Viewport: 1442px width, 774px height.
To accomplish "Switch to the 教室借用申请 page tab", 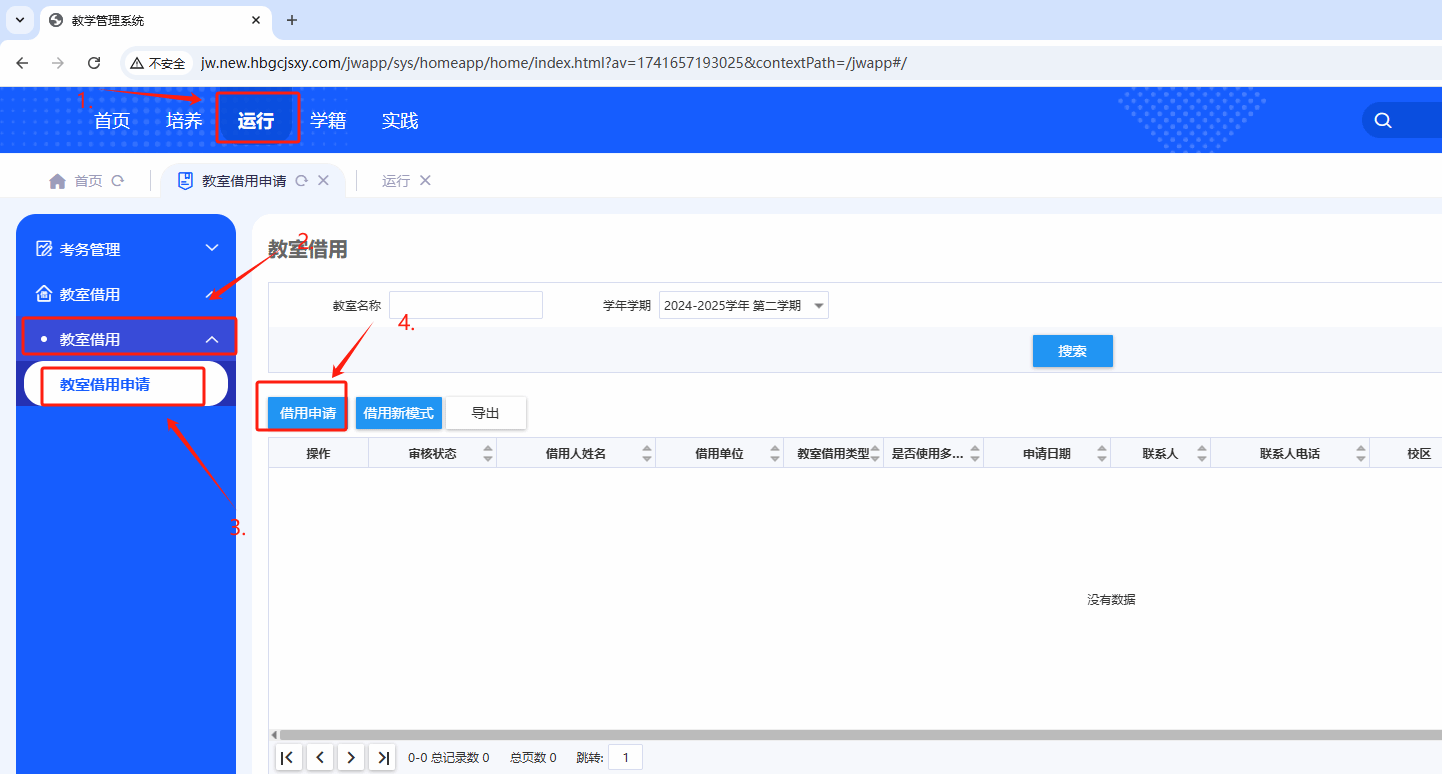I will click(x=244, y=181).
